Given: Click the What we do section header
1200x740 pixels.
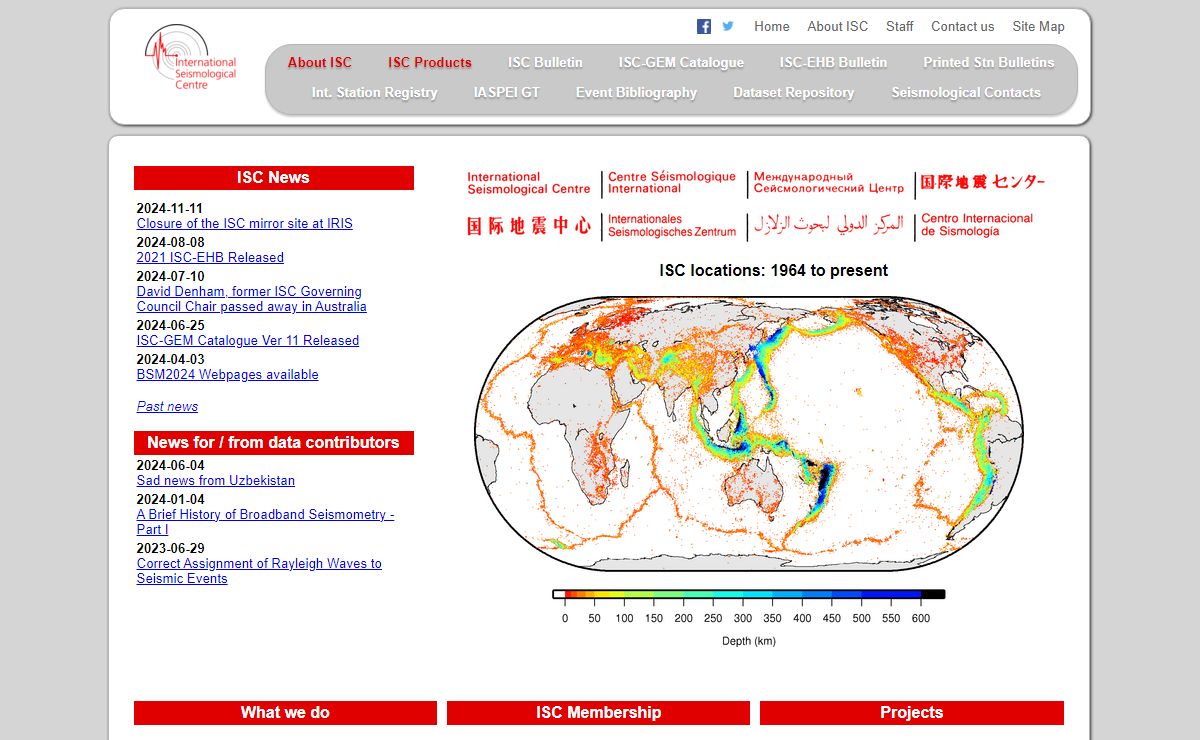Looking at the screenshot, I should (x=285, y=713).
